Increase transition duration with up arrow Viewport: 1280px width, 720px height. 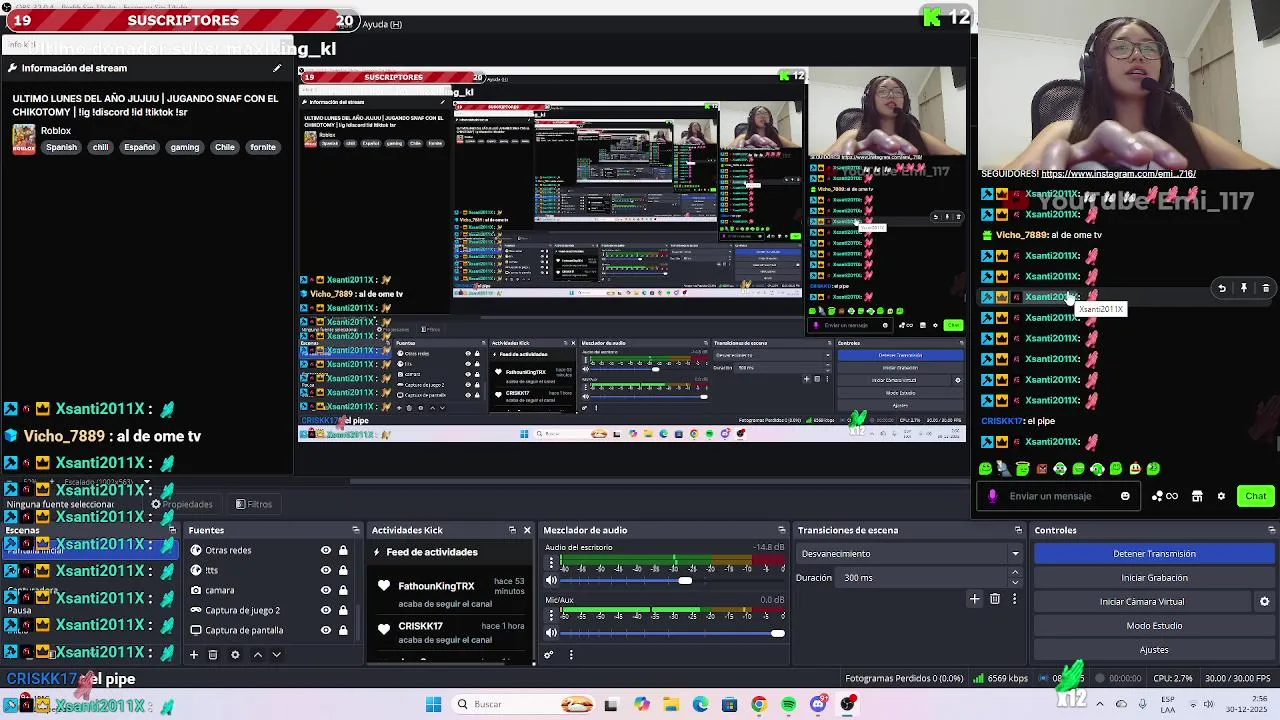coord(1015,573)
